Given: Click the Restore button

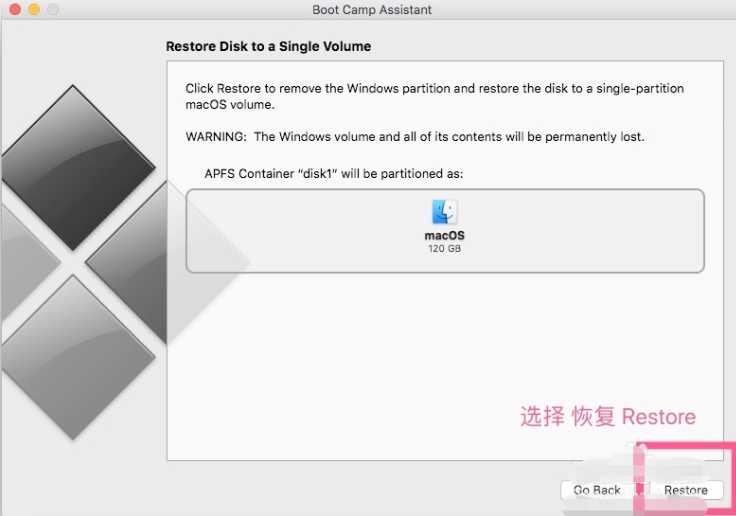Looking at the screenshot, I should tap(686, 490).
